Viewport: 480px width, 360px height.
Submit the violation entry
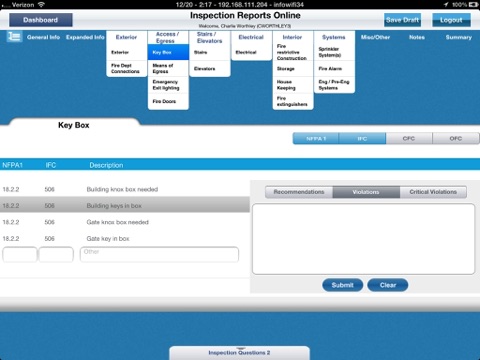click(x=343, y=285)
